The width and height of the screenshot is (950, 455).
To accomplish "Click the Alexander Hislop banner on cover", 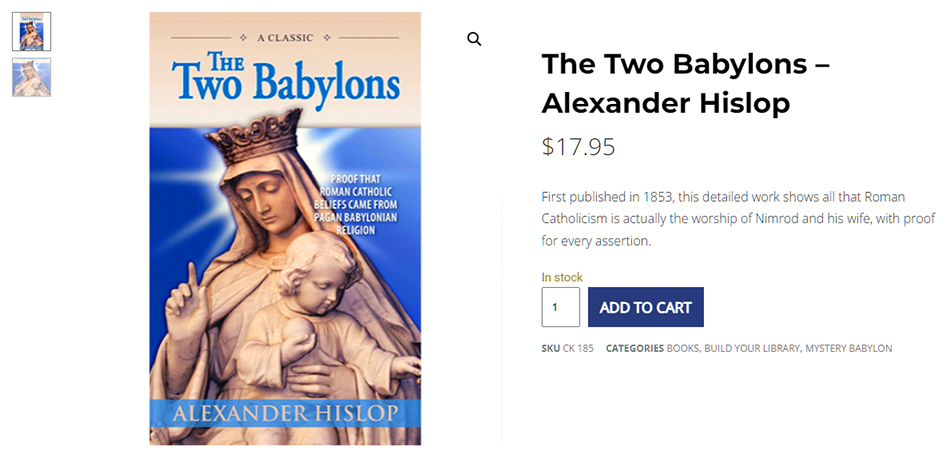I will (285, 413).
